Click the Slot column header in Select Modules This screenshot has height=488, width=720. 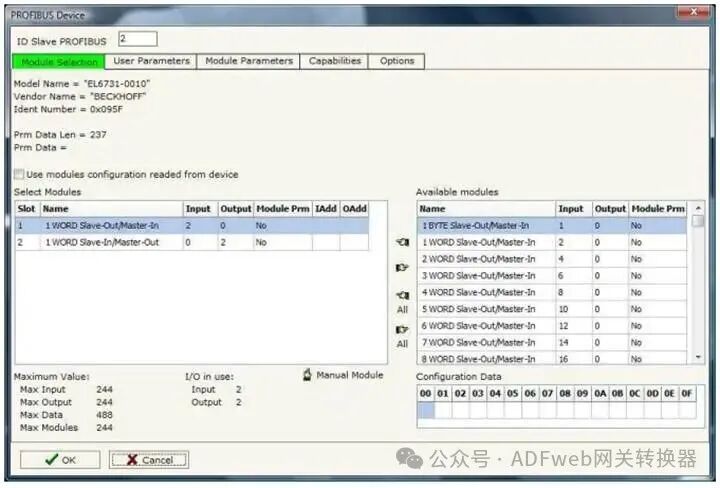coord(27,208)
